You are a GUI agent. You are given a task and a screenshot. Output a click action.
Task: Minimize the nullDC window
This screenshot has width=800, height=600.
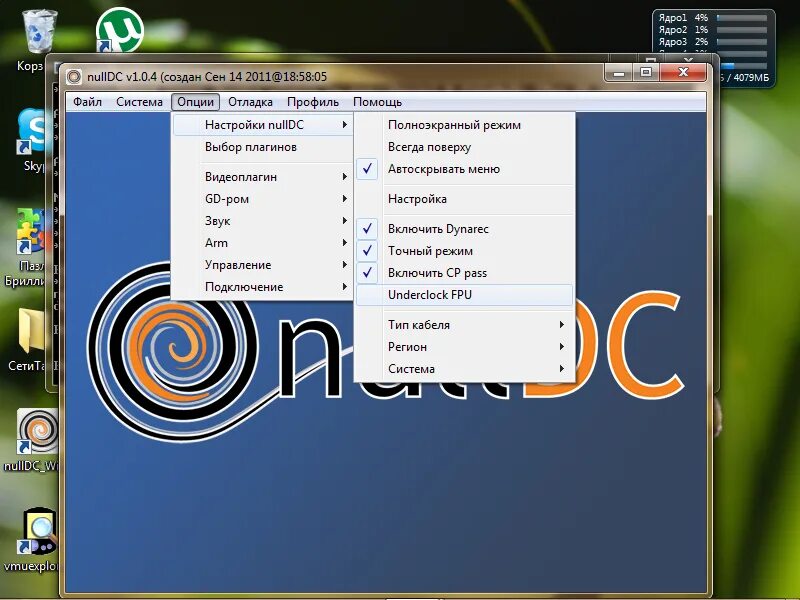619,72
